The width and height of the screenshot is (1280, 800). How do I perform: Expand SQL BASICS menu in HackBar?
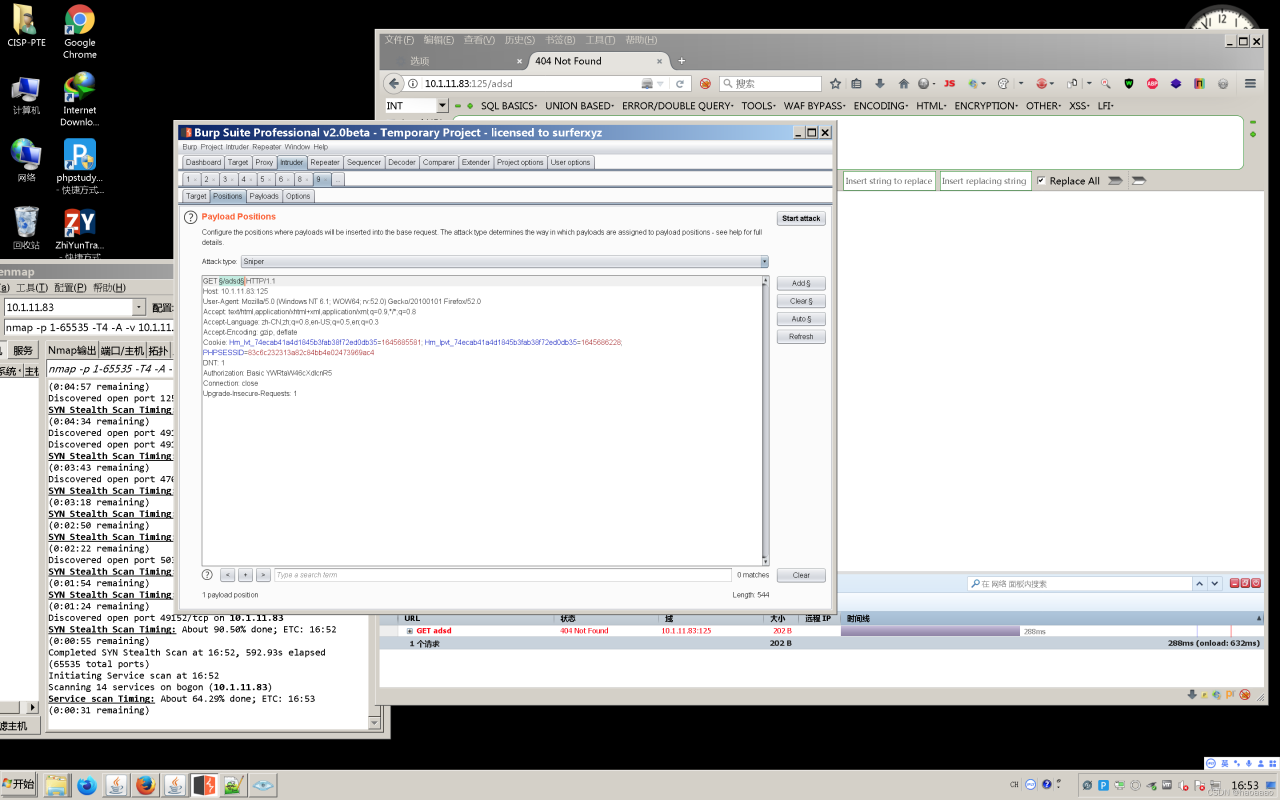pos(510,106)
